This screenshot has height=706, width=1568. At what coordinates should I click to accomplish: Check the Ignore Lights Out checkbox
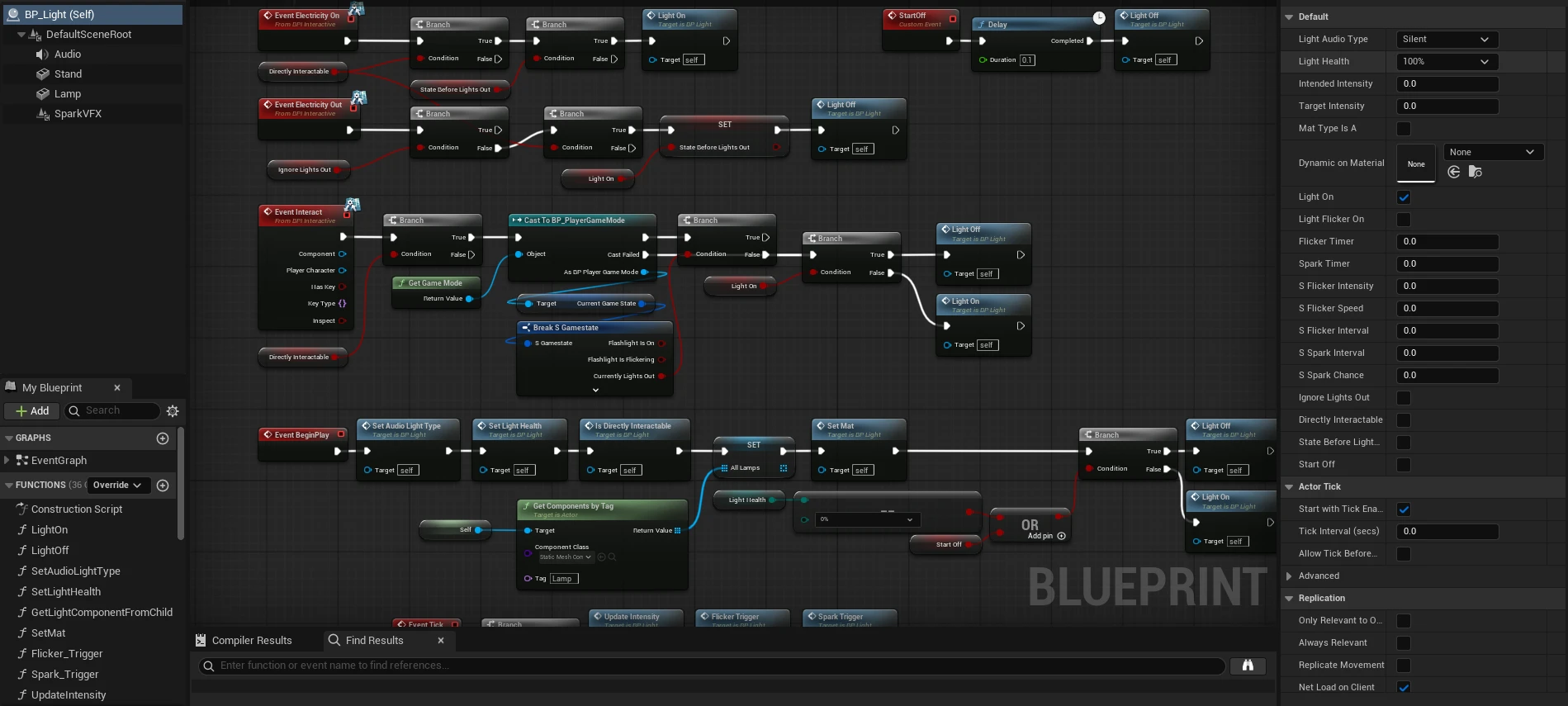[1404, 398]
